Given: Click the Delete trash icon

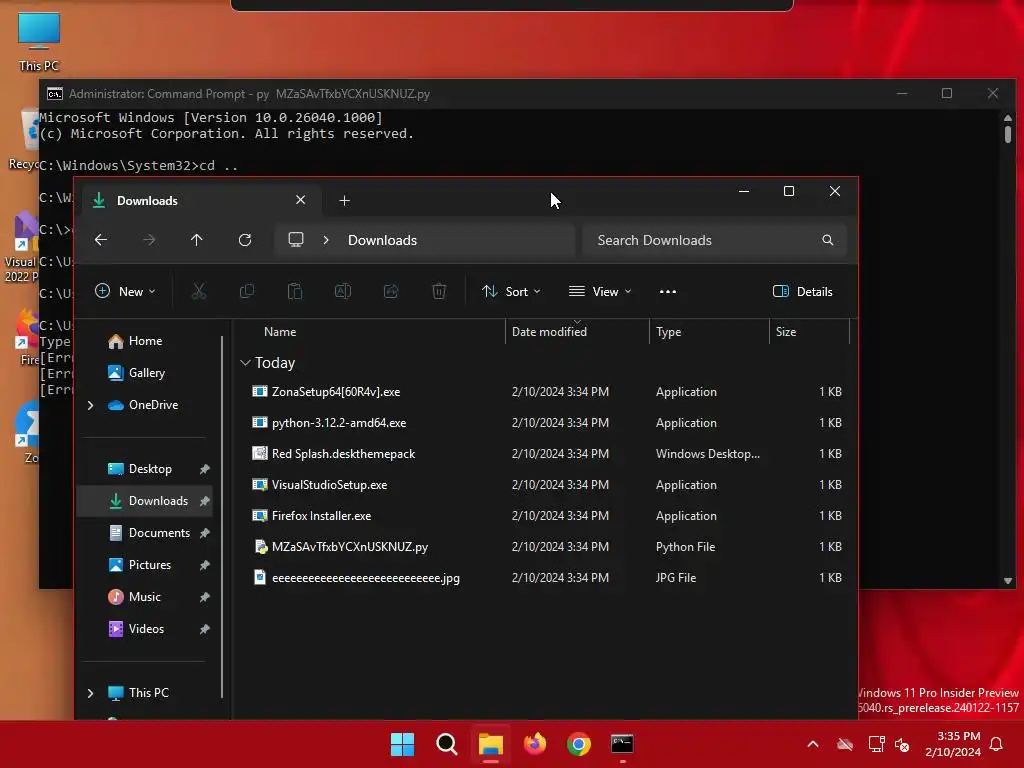Looking at the screenshot, I should (439, 291).
